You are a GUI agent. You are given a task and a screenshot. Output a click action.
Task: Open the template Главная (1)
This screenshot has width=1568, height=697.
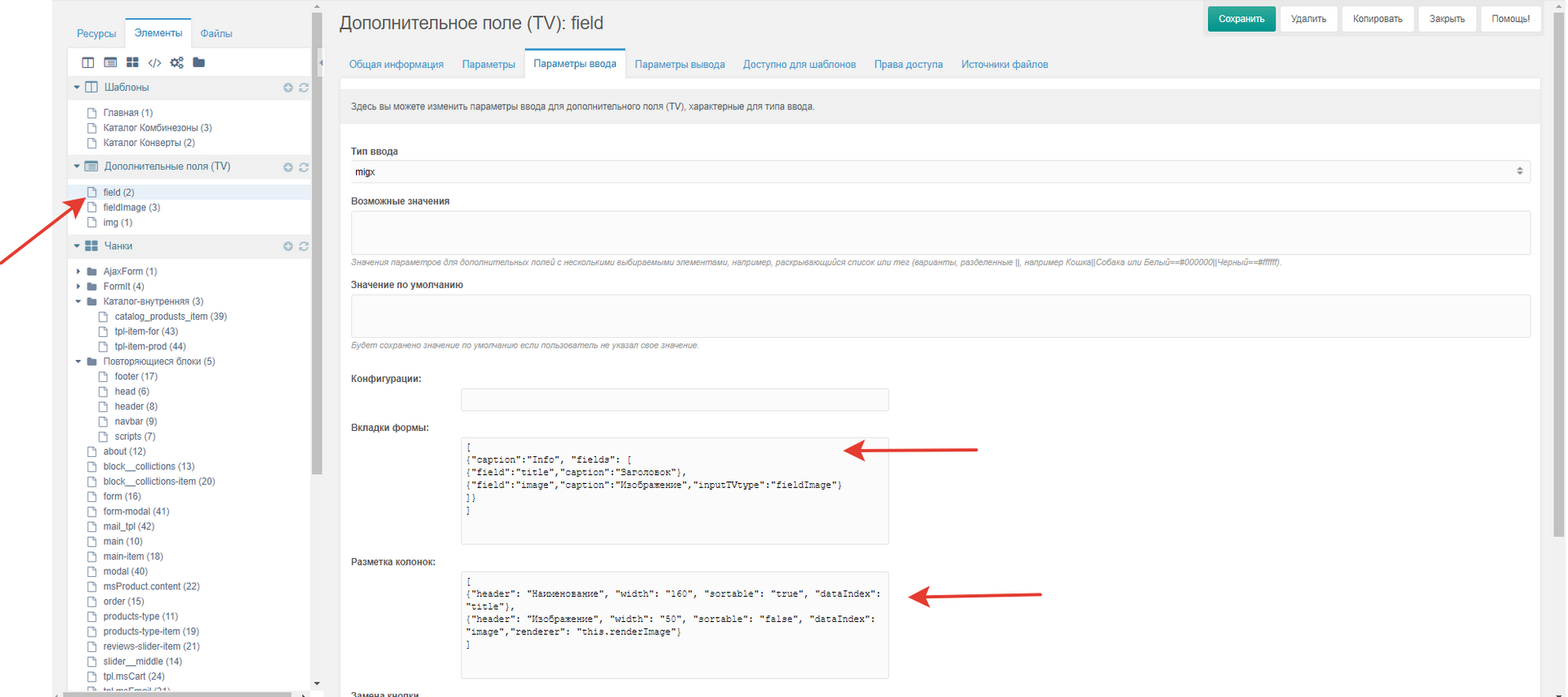(x=127, y=113)
